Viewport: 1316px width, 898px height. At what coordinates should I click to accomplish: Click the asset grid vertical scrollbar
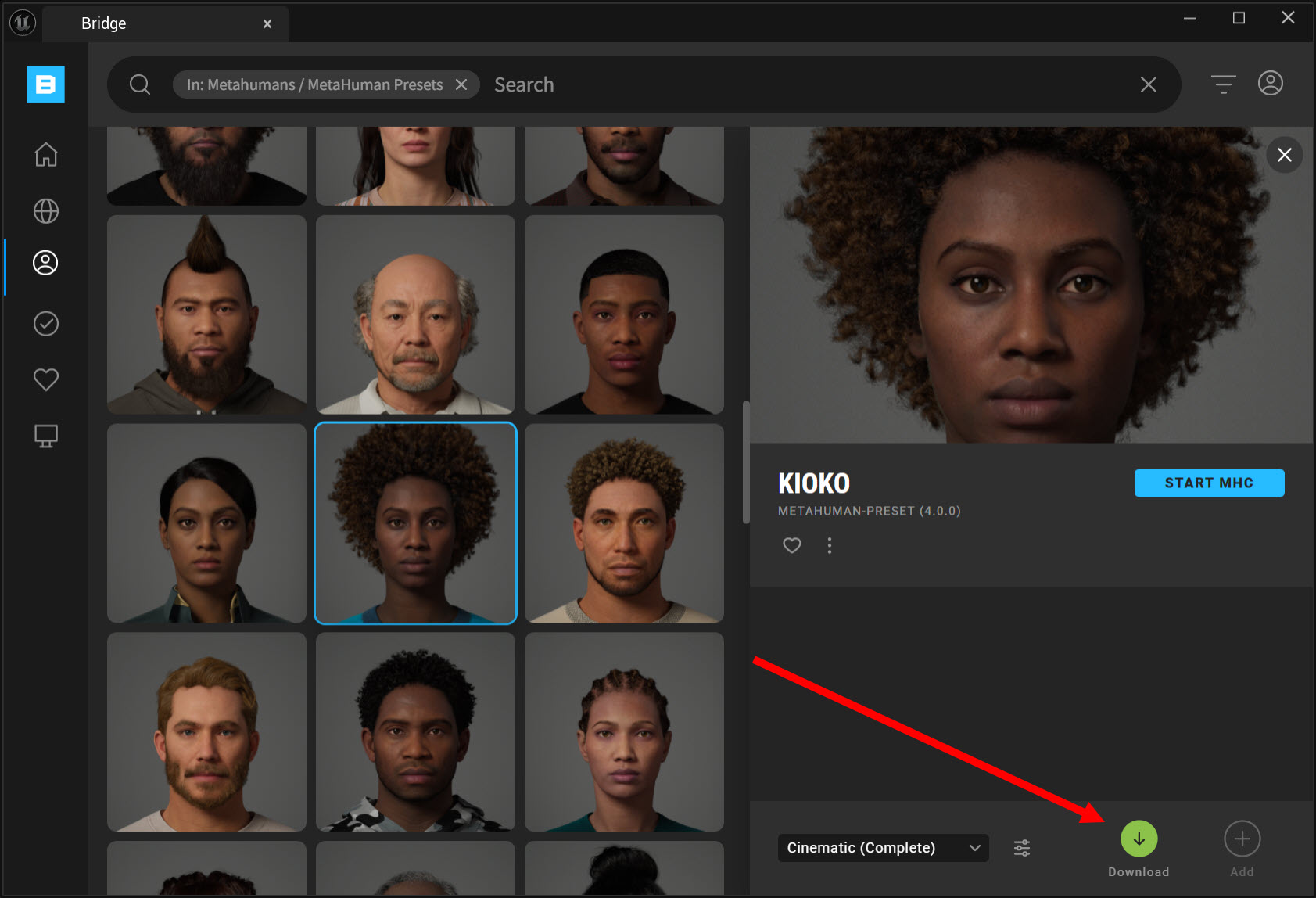(x=746, y=462)
